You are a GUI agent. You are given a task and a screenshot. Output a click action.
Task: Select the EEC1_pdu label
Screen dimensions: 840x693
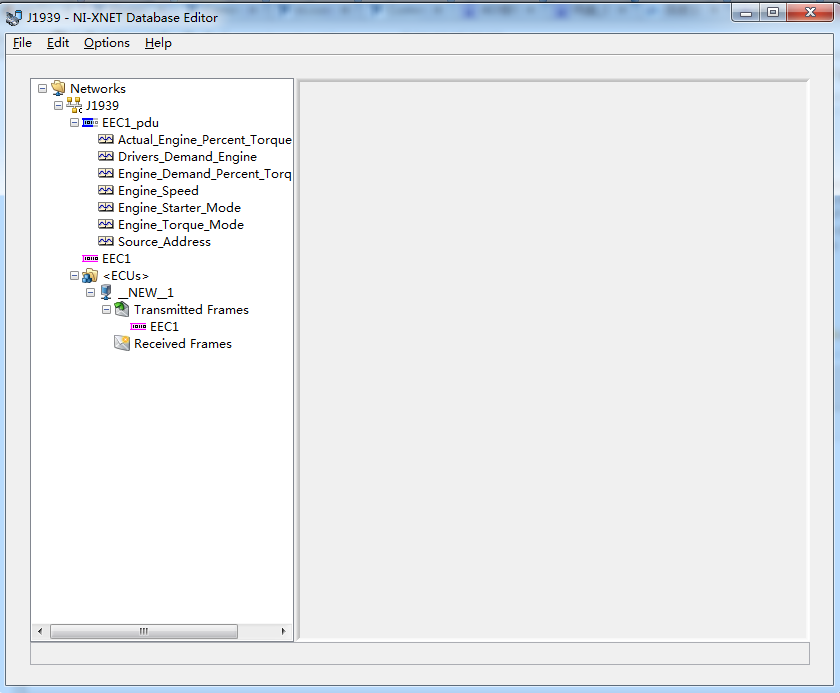[x=130, y=123]
